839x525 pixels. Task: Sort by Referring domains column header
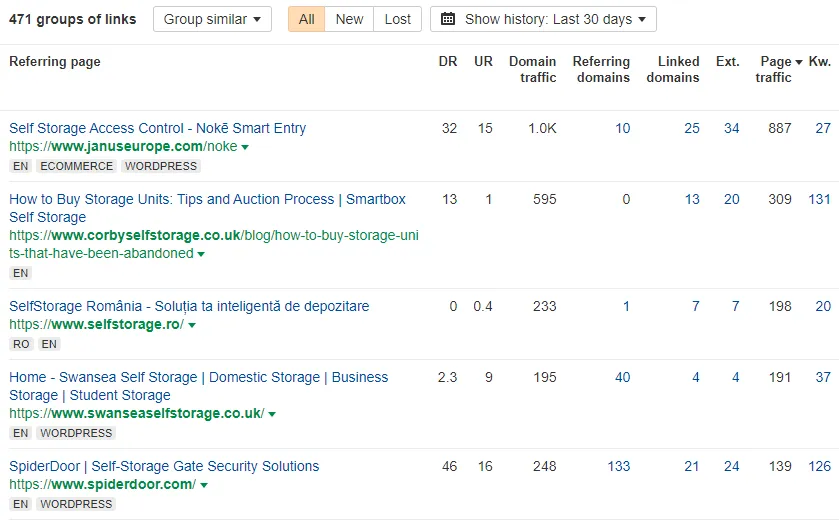coord(601,70)
